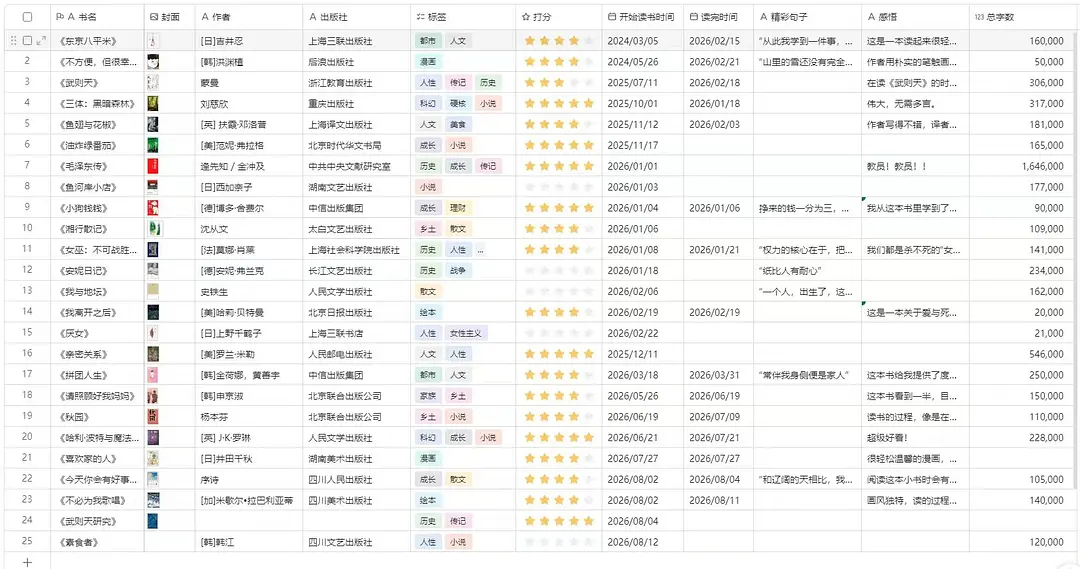Select the start date cell 2024/03/05

(x=643, y=41)
